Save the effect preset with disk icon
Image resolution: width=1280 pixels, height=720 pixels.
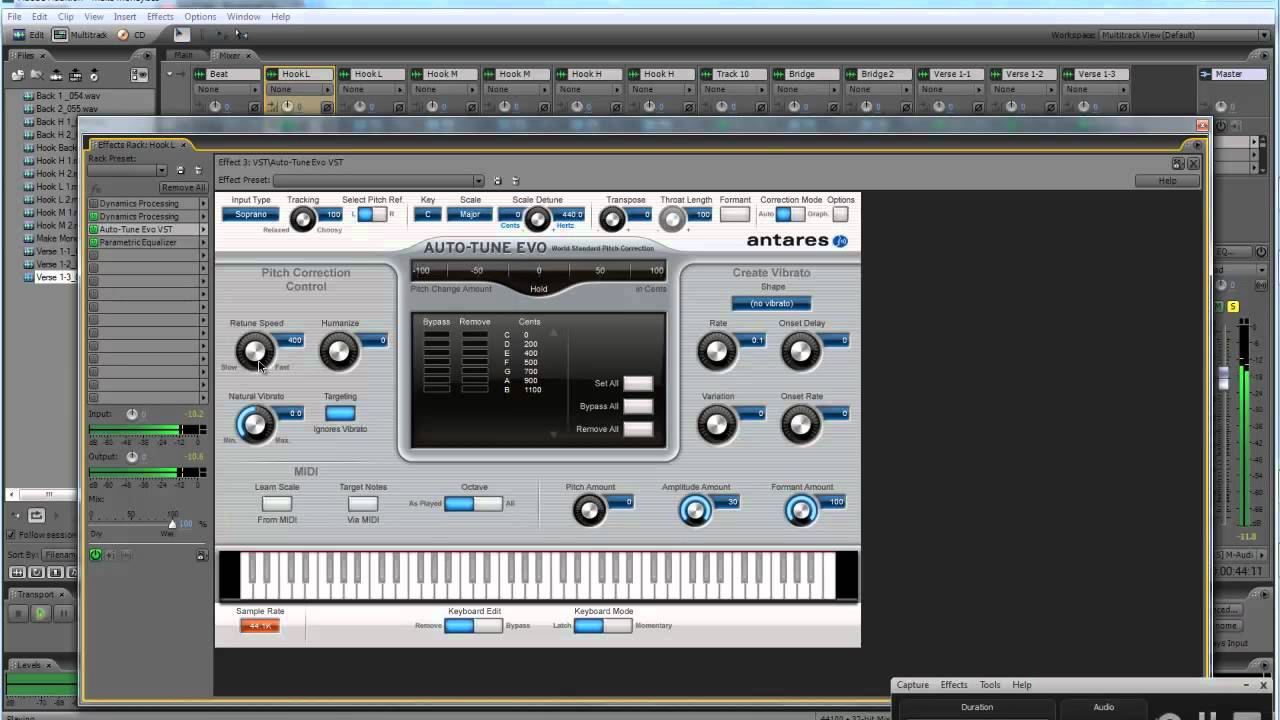tap(499, 181)
